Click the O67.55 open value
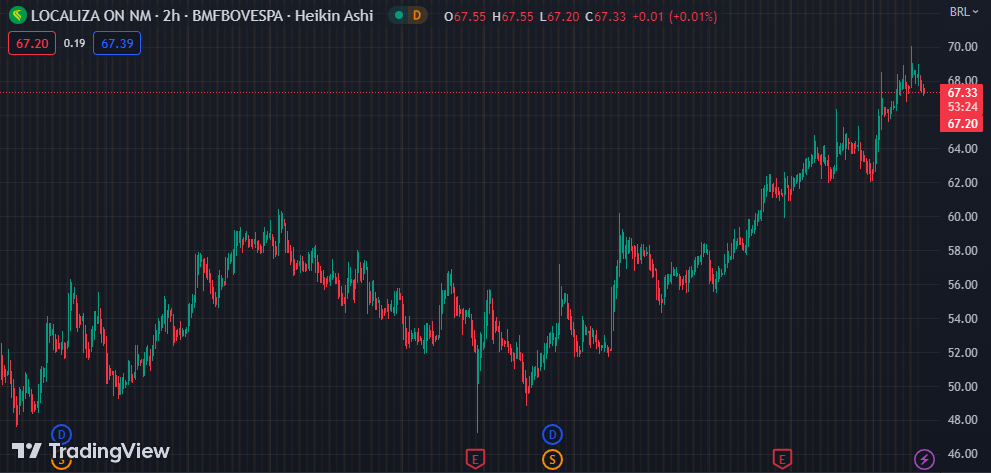 click(x=465, y=17)
